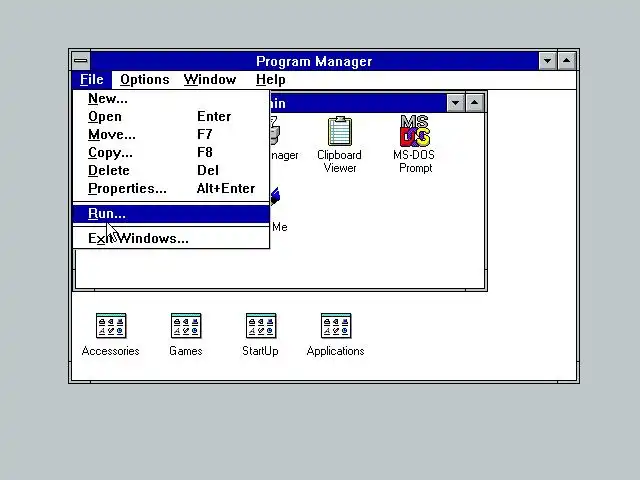This screenshot has height=480, width=640.
Task: Minimize the Main group window
Action: (456, 103)
